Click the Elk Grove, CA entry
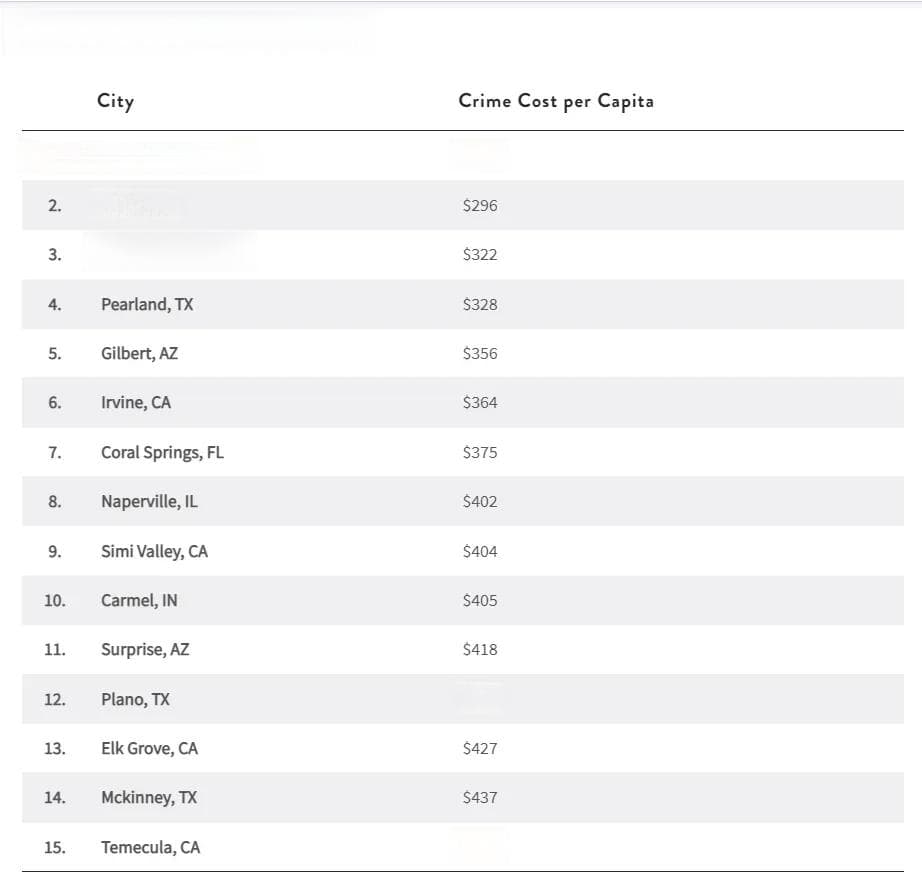Image resolution: width=922 pixels, height=882 pixels. 149,749
